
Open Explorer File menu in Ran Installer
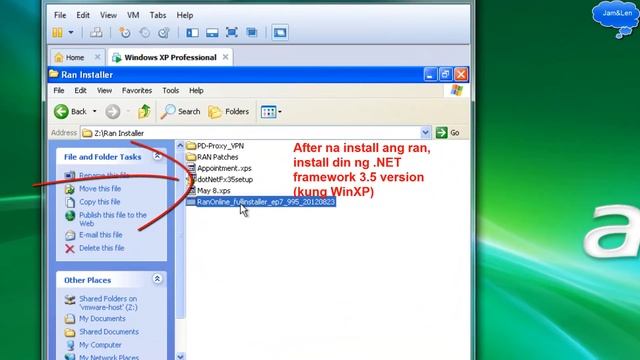click(59, 91)
